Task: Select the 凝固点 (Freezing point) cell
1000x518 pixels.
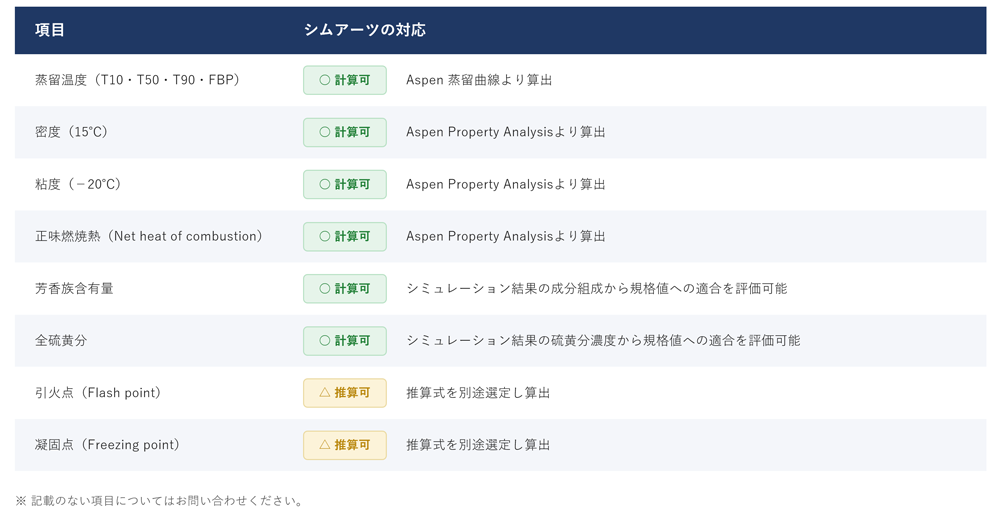Action: tap(107, 445)
